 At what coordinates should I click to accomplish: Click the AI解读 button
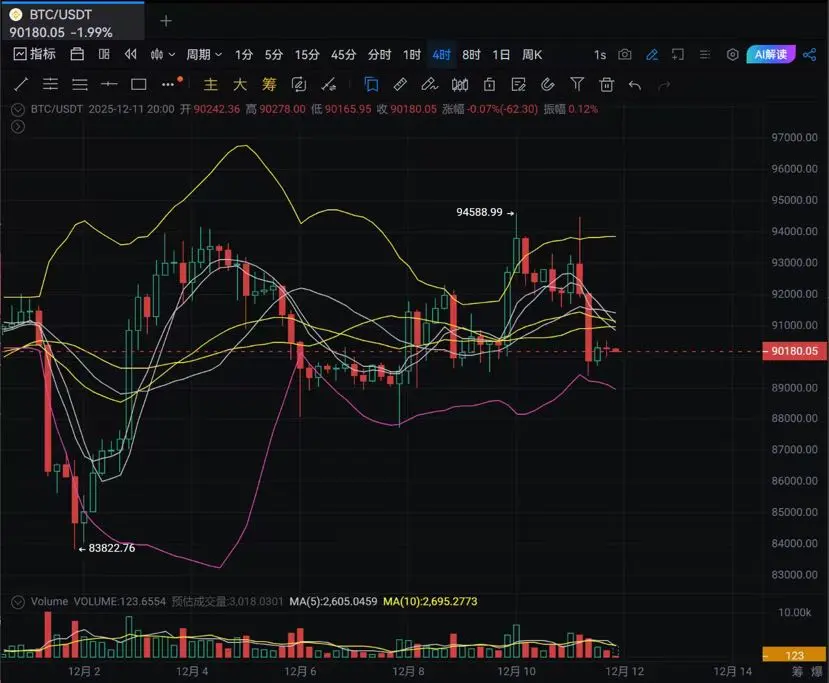coord(771,54)
